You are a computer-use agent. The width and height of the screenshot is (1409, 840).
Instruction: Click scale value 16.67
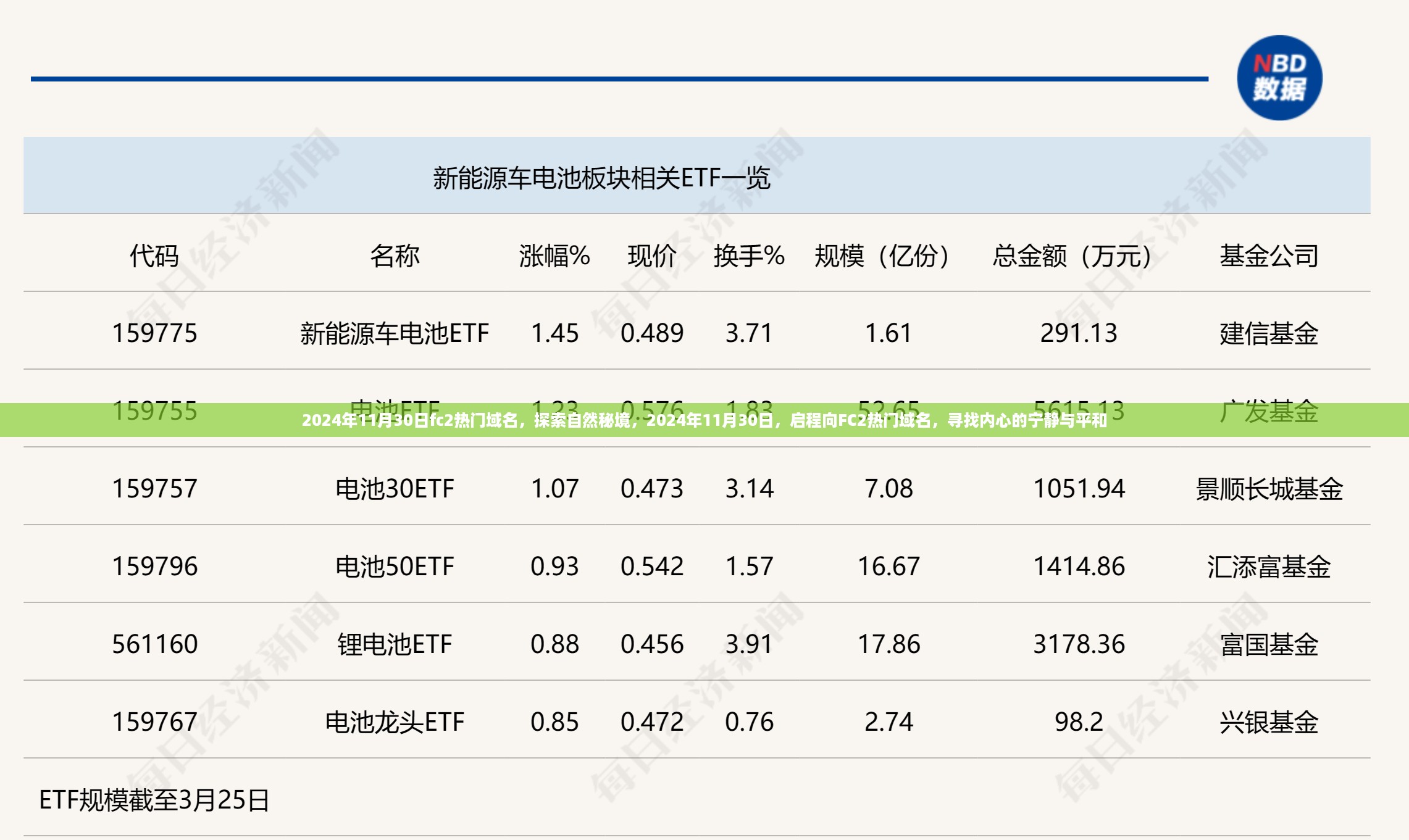(x=888, y=567)
